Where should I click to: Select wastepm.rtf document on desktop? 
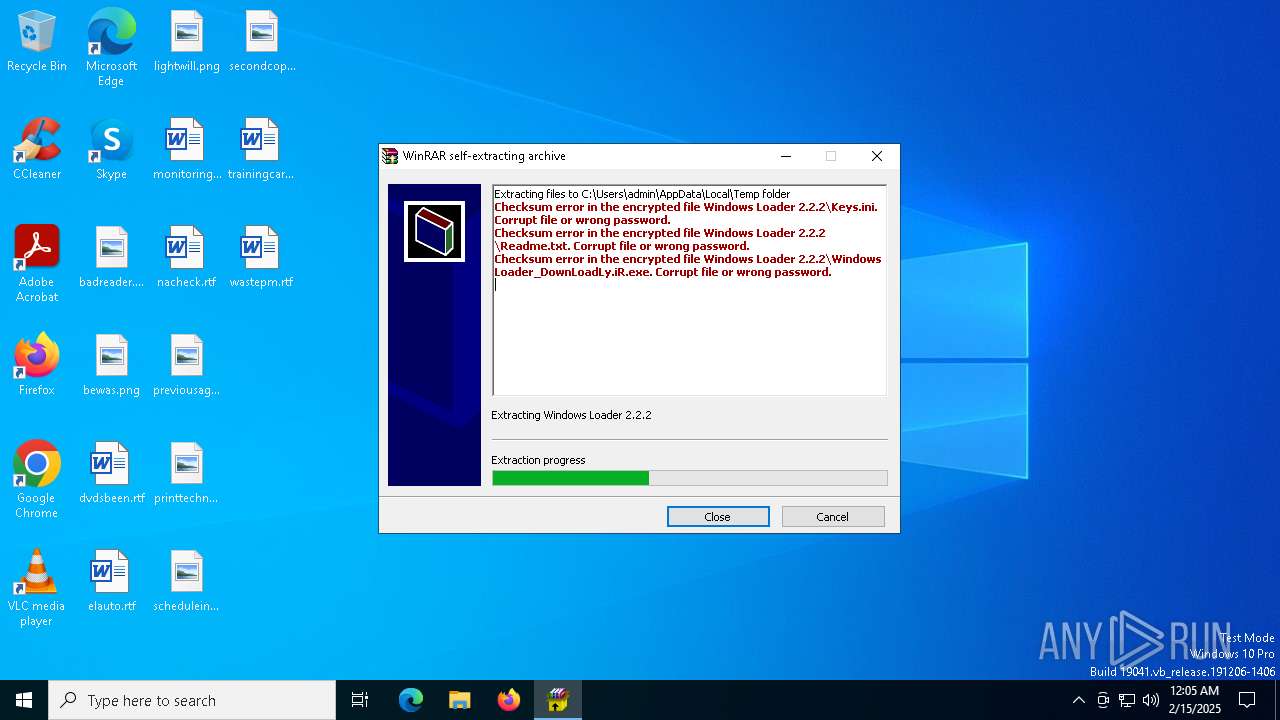261,257
